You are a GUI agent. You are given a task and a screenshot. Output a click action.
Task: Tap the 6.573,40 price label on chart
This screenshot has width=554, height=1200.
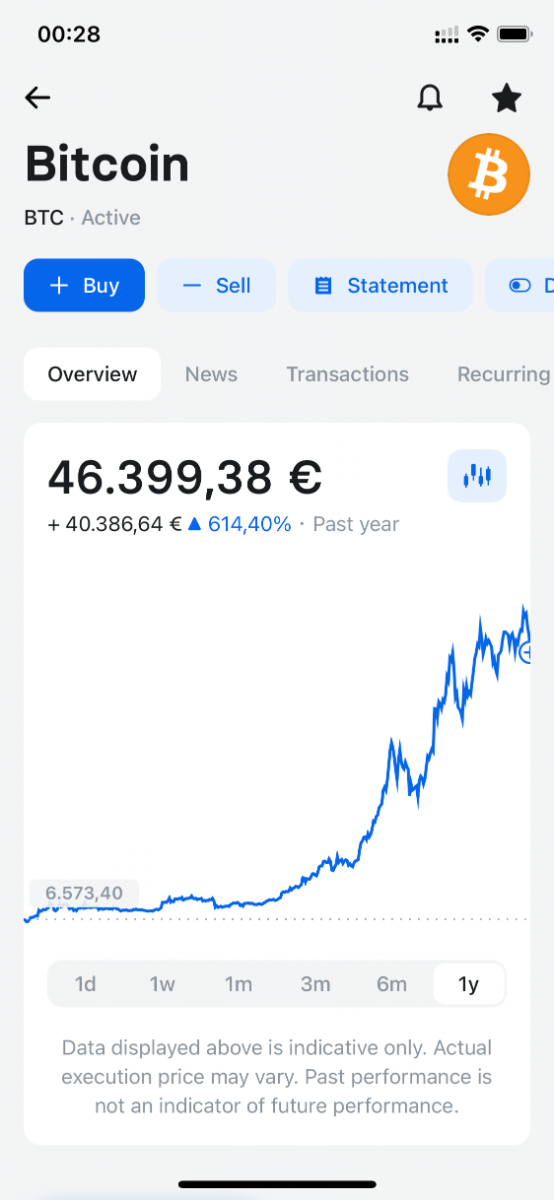[x=84, y=893]
